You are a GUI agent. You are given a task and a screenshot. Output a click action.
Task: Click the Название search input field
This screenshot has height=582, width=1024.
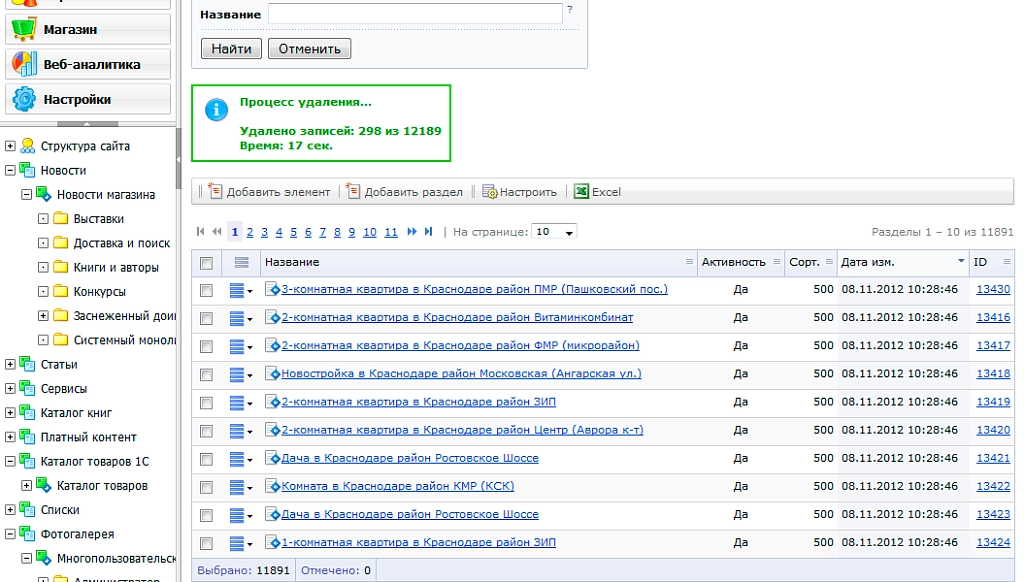point(415,14)
